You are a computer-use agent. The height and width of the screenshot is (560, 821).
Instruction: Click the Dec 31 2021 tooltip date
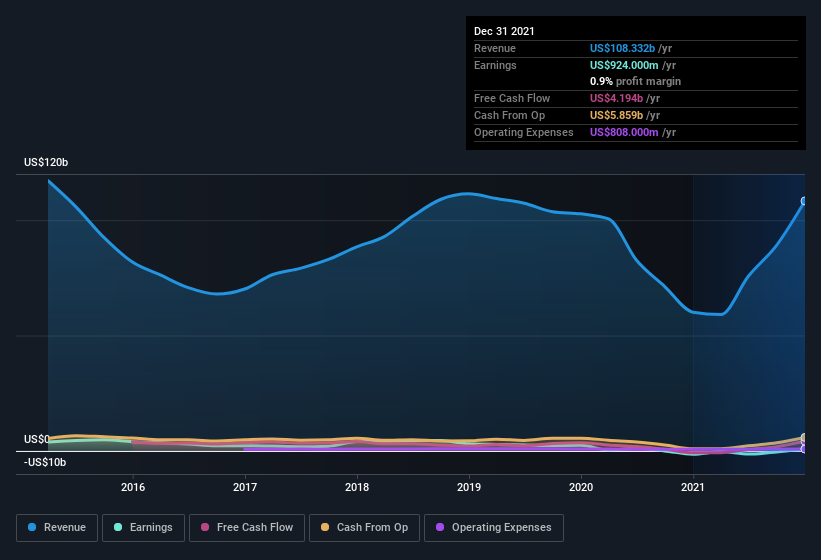[x=504, y=31]
